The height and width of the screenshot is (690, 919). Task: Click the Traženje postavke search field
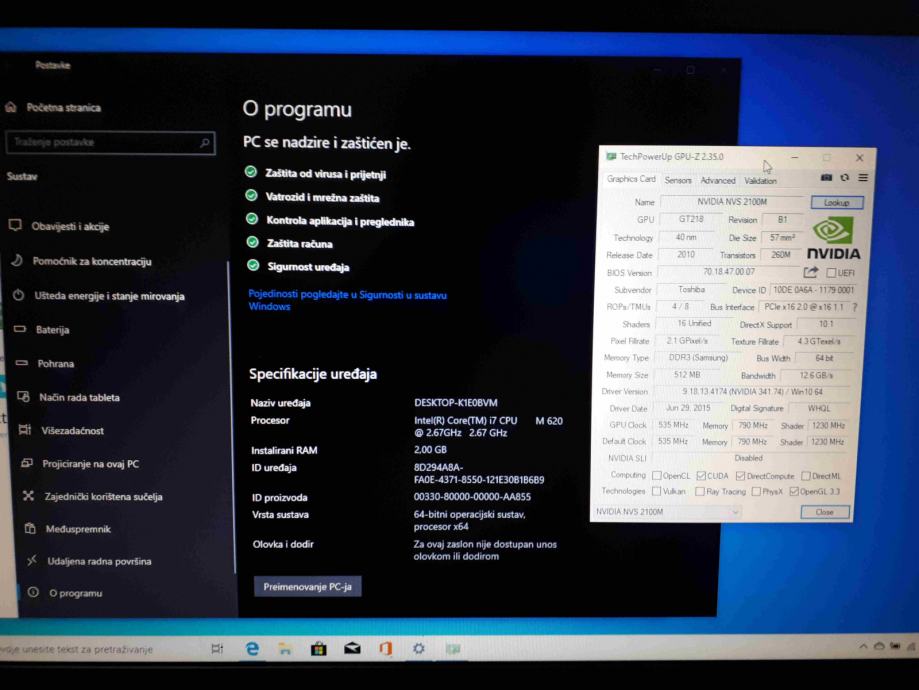click(x=110, y=142)
